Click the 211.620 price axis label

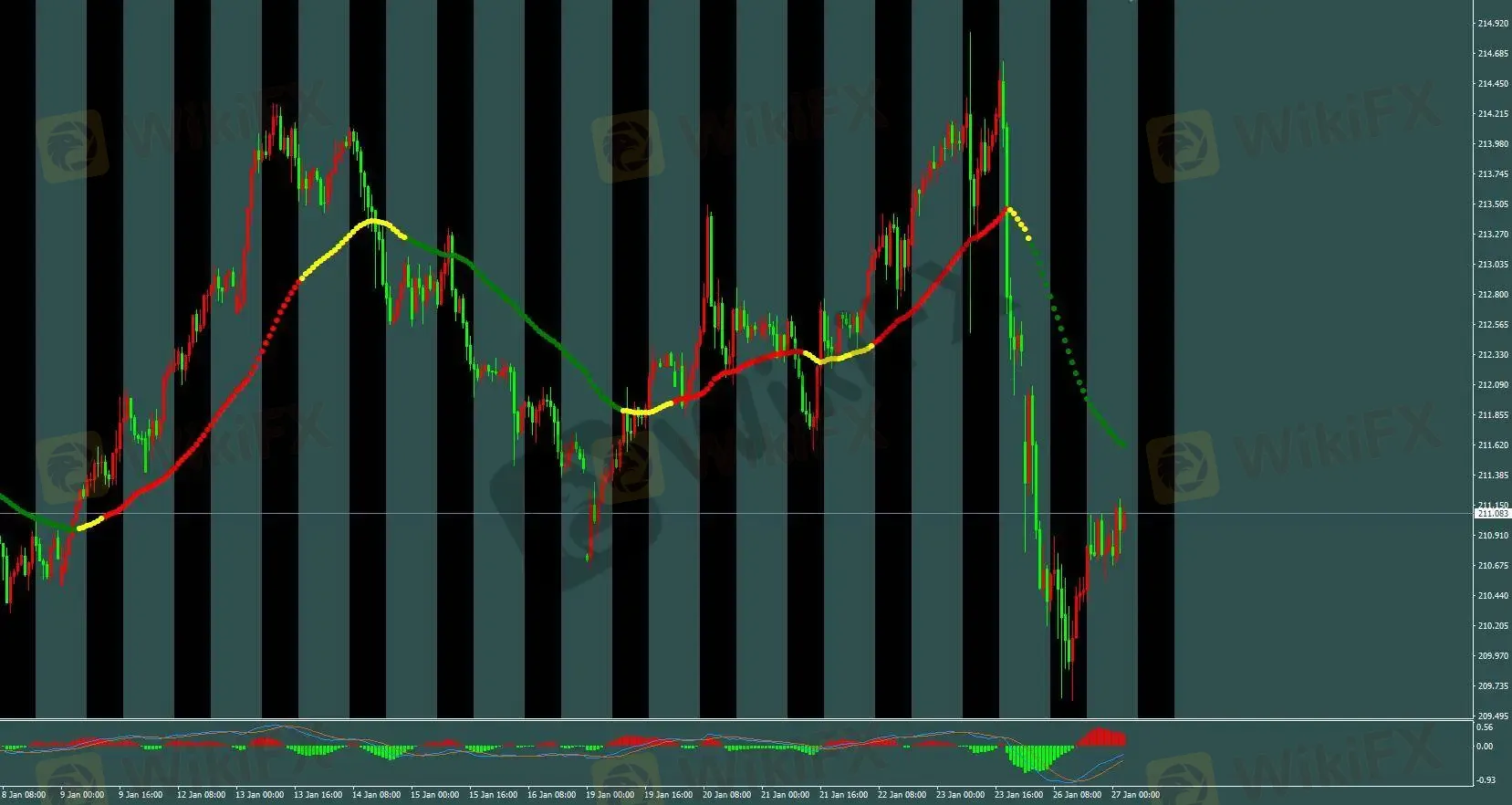click(1493, 445)
